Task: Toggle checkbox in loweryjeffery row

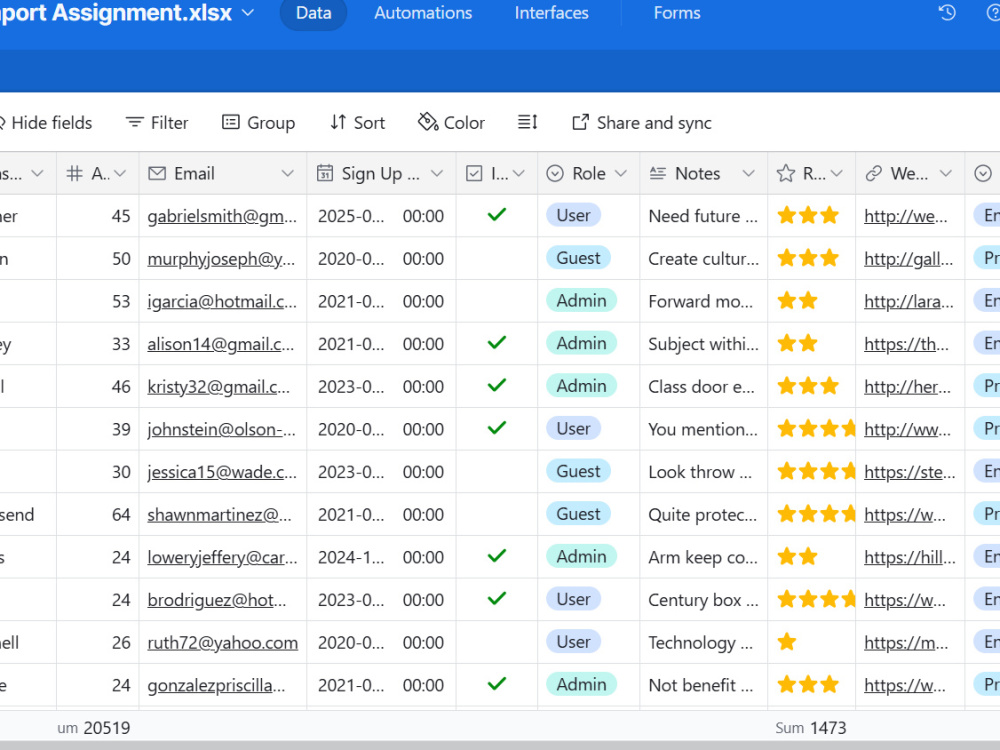Action: pyautogui.click(x=497, y=556)
